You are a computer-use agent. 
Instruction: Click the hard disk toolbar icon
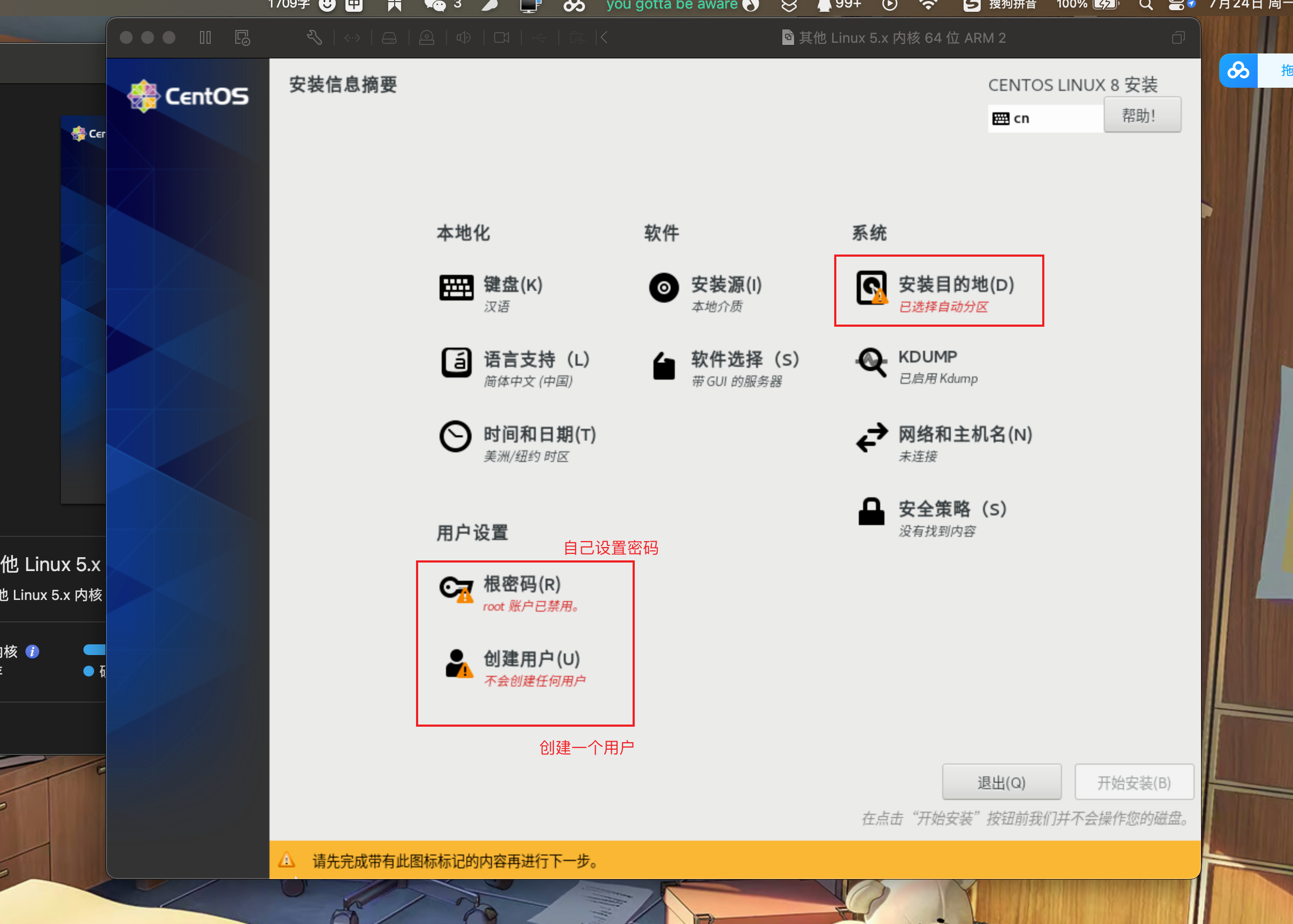[389, 38]
